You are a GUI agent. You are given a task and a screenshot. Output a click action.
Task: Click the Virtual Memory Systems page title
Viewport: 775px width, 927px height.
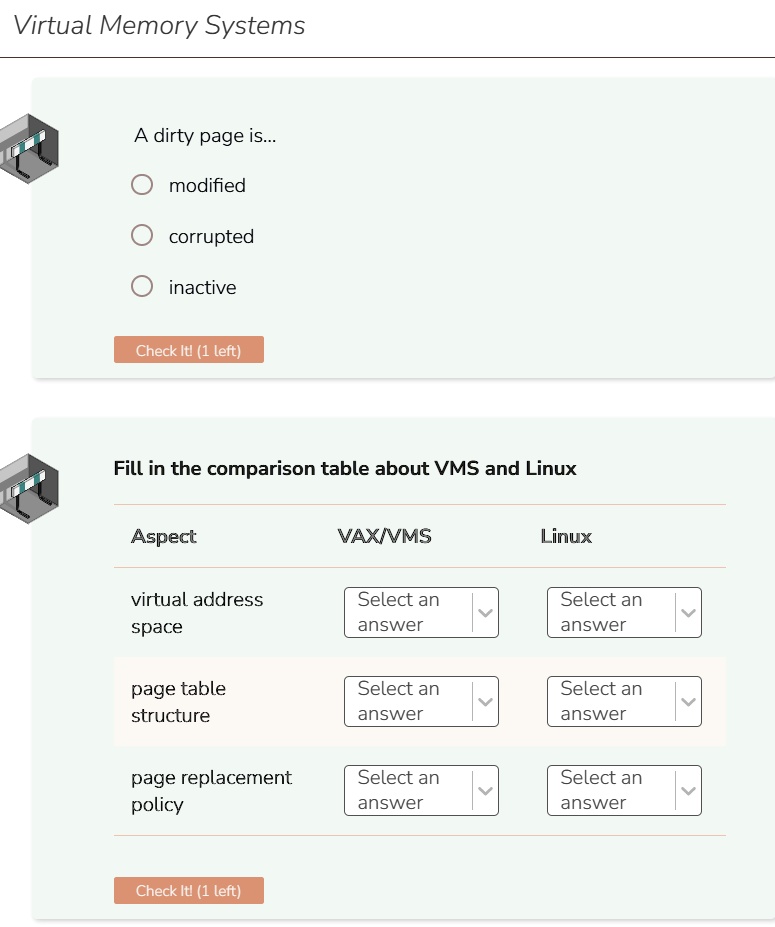[x=160, y=25]
